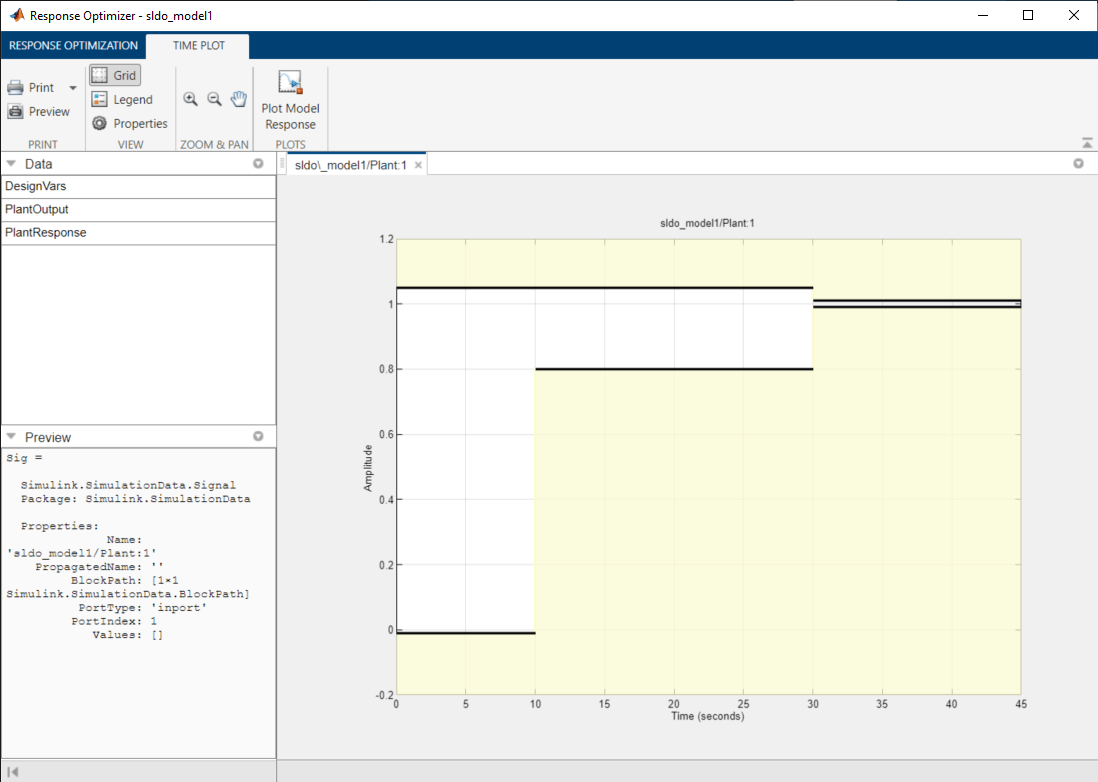Click the Print icon in toolstrip
The width and height of the screenshot is (1098, 782).
pyautogui.click(x=16, y=88)
